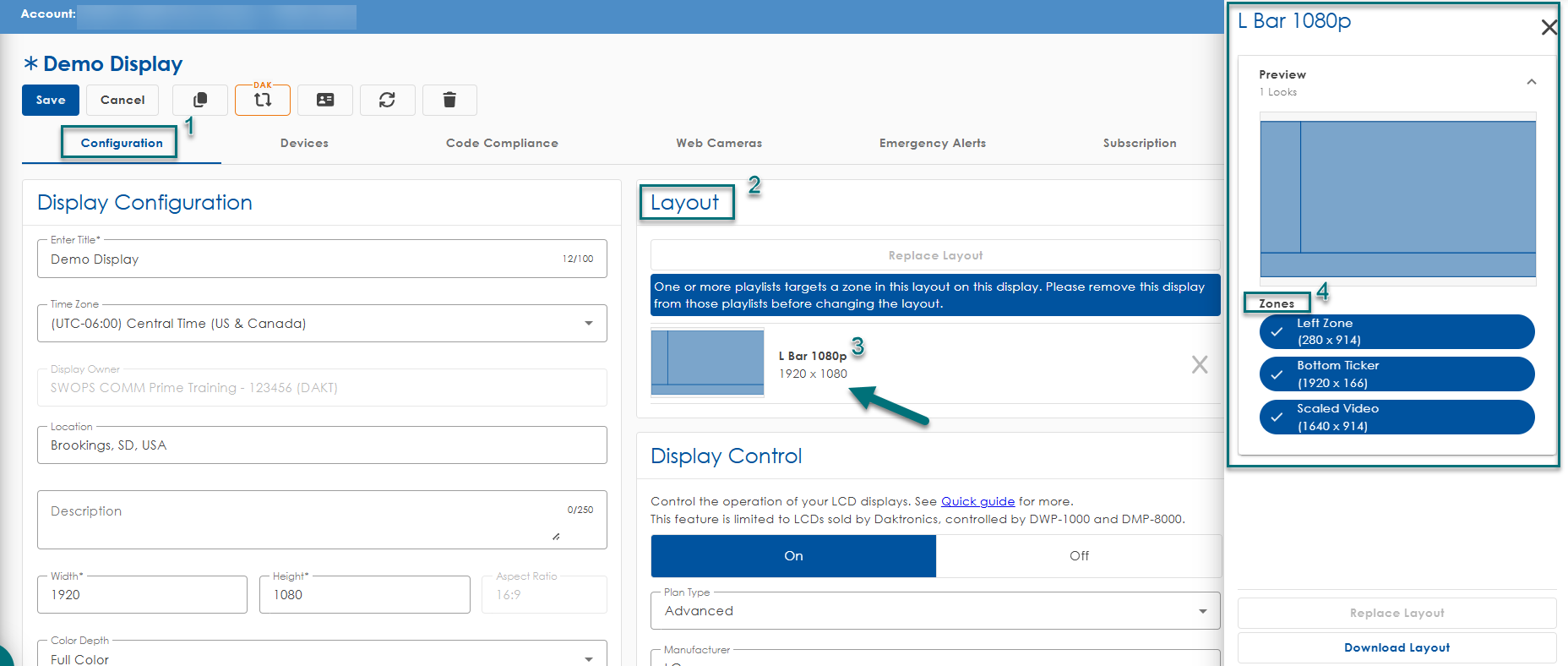Click the DAK swap arrows icon

coord(263,100)
